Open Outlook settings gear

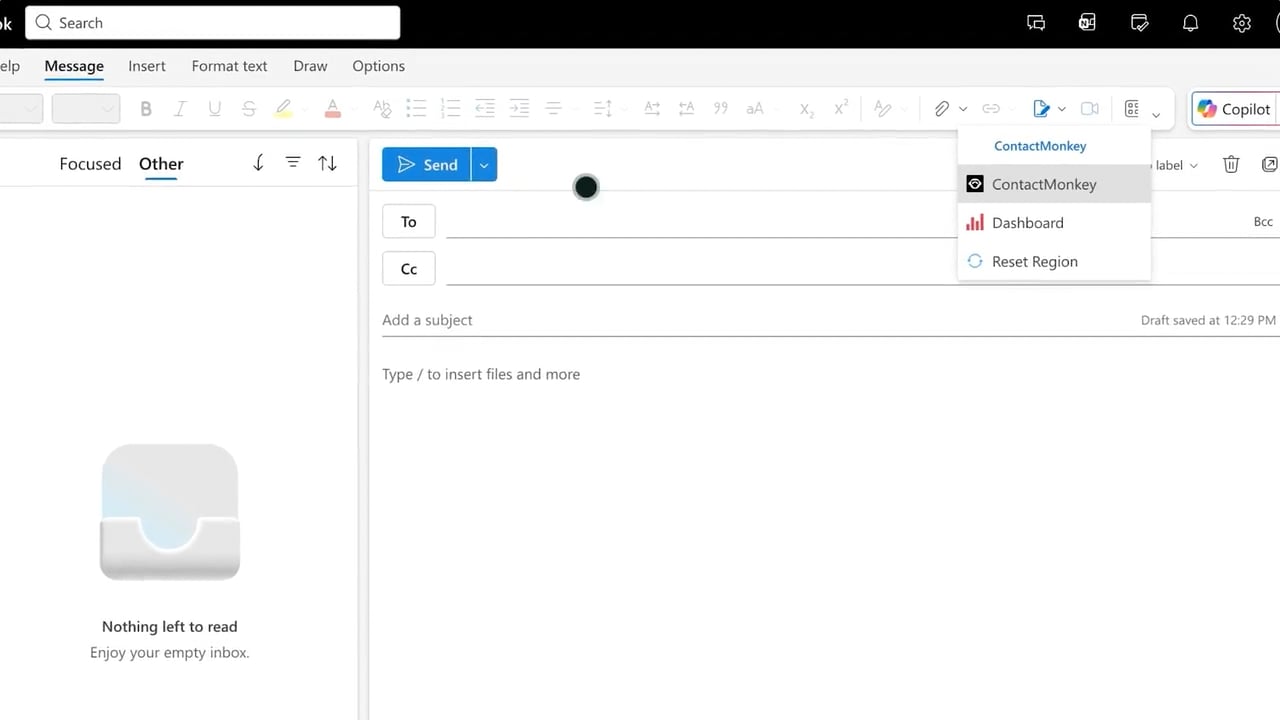coord(1241,23)
